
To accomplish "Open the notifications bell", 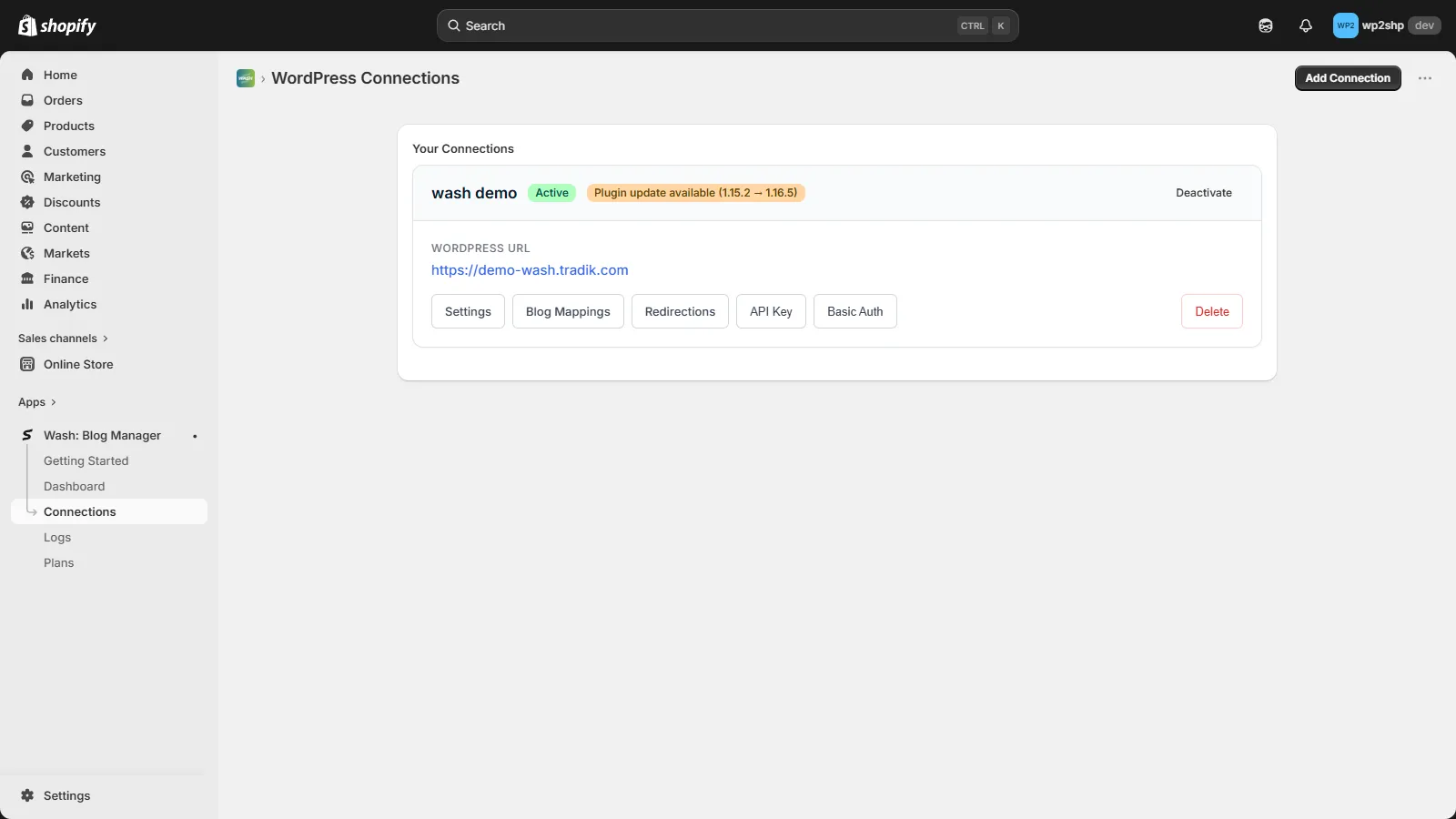I will coord(1306,25).
